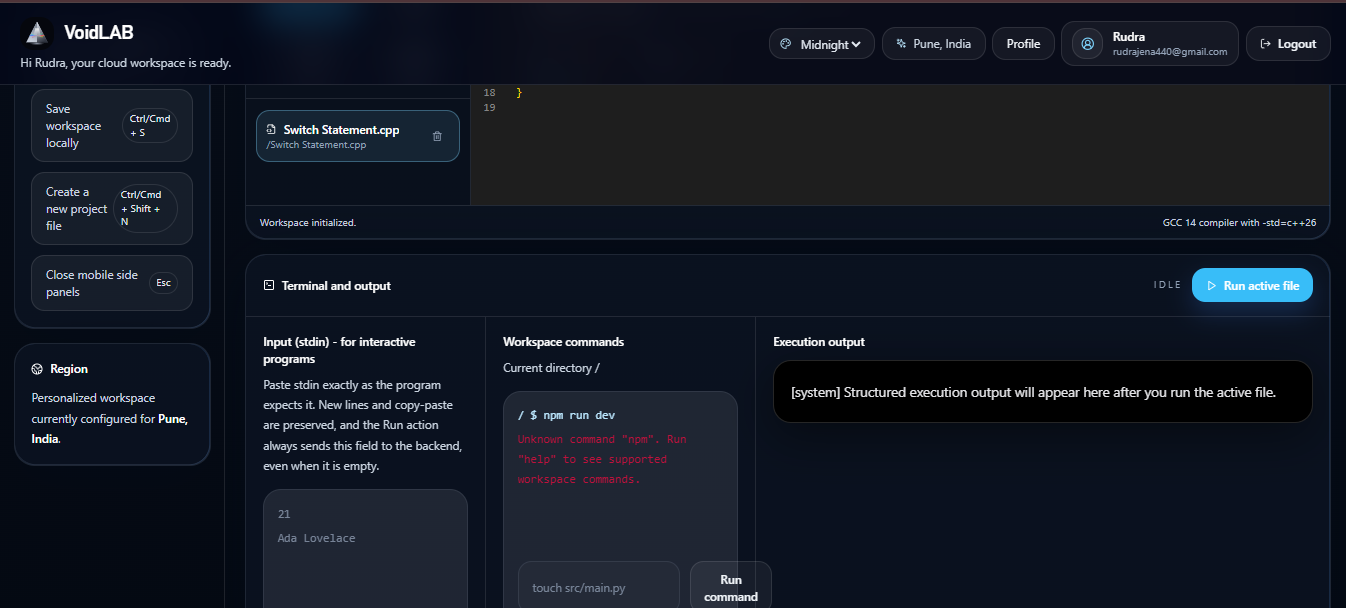Click the Region heading icon
The height and width of the screenshot is (608, 1346).
37,369
